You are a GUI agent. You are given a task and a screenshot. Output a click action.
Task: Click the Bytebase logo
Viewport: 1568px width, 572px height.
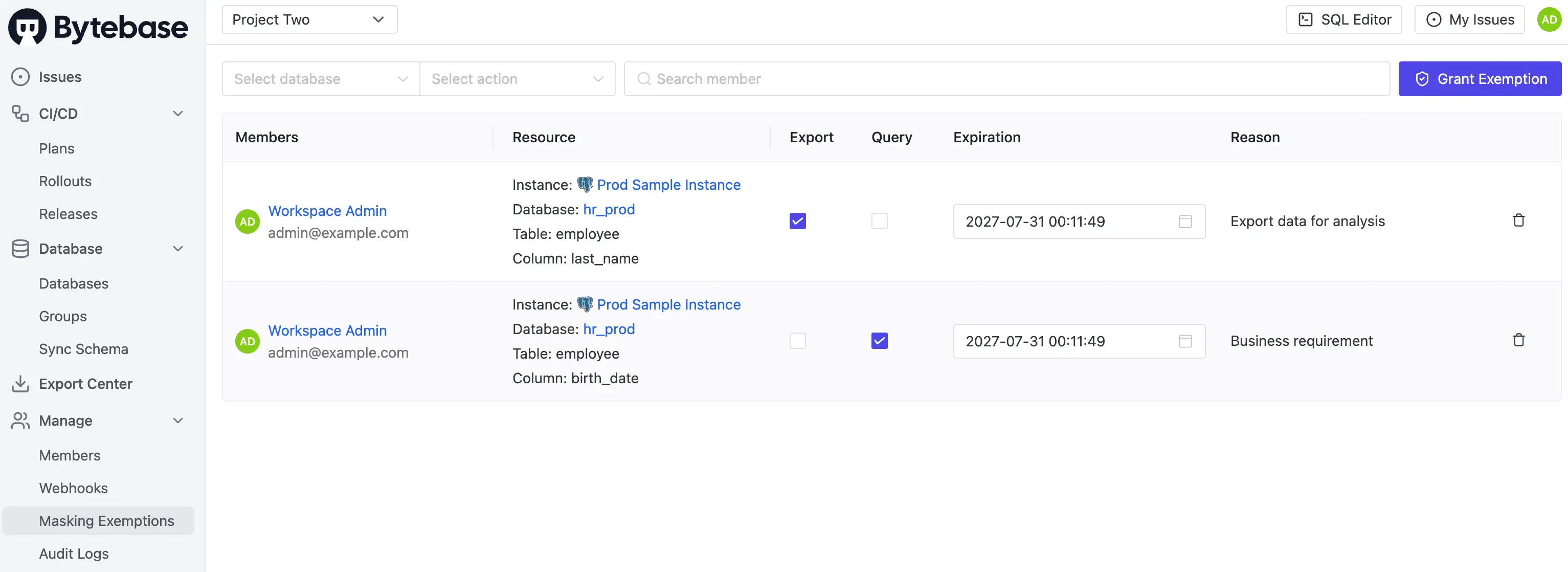point(98,27)
